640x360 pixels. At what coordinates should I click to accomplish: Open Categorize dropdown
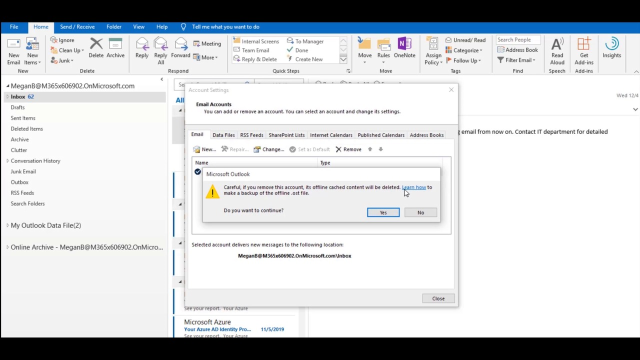click(464, 50)
